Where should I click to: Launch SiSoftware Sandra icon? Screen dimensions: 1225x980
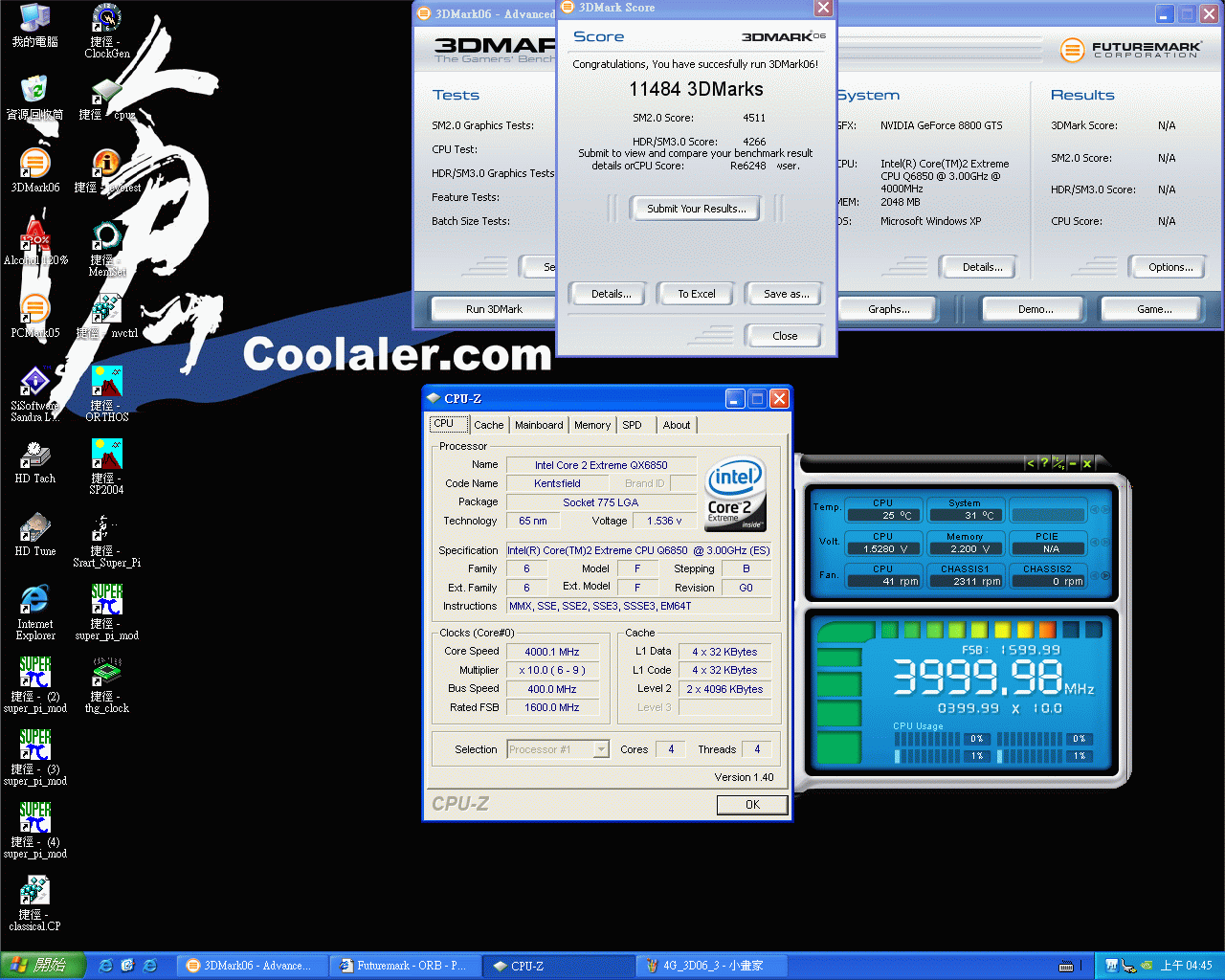coord(34,394)
